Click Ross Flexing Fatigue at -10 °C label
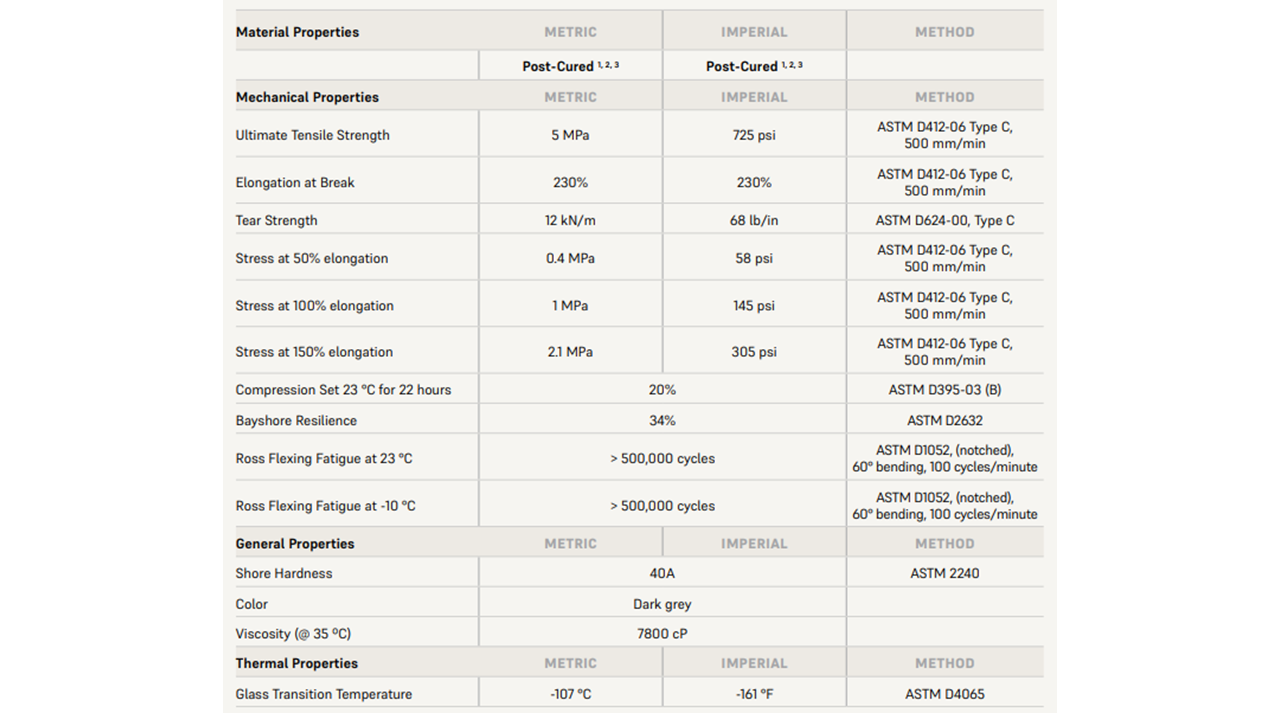This screenshot has width=1280, height=720. [x=325, y=506]
